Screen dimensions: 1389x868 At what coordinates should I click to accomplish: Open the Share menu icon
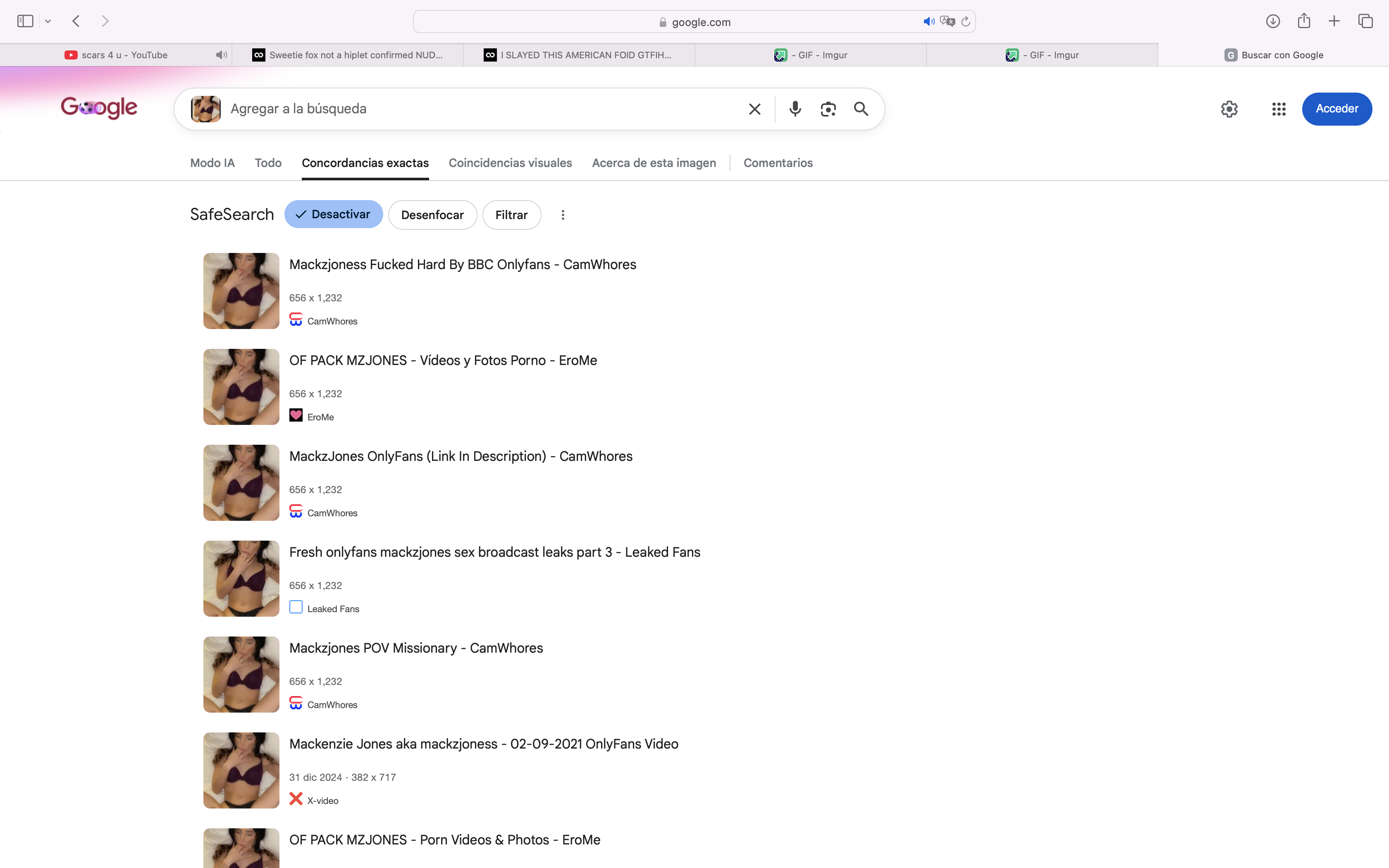(x=1303, y=21)
